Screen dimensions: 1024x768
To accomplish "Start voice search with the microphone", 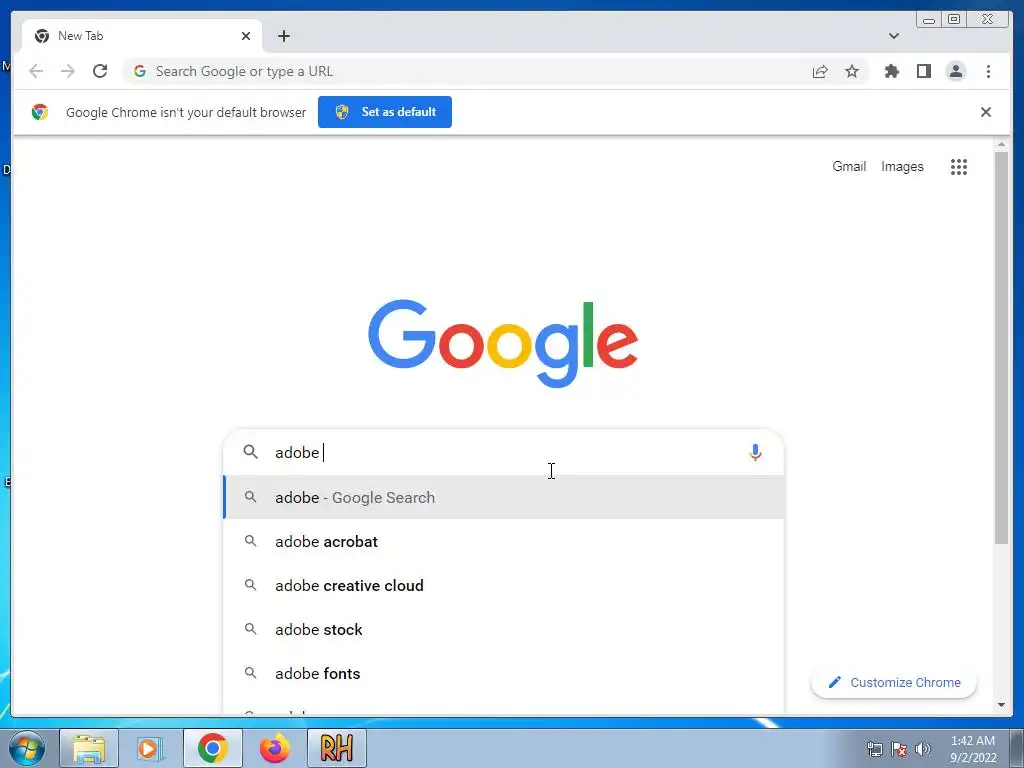I will [x=755, y=453].
